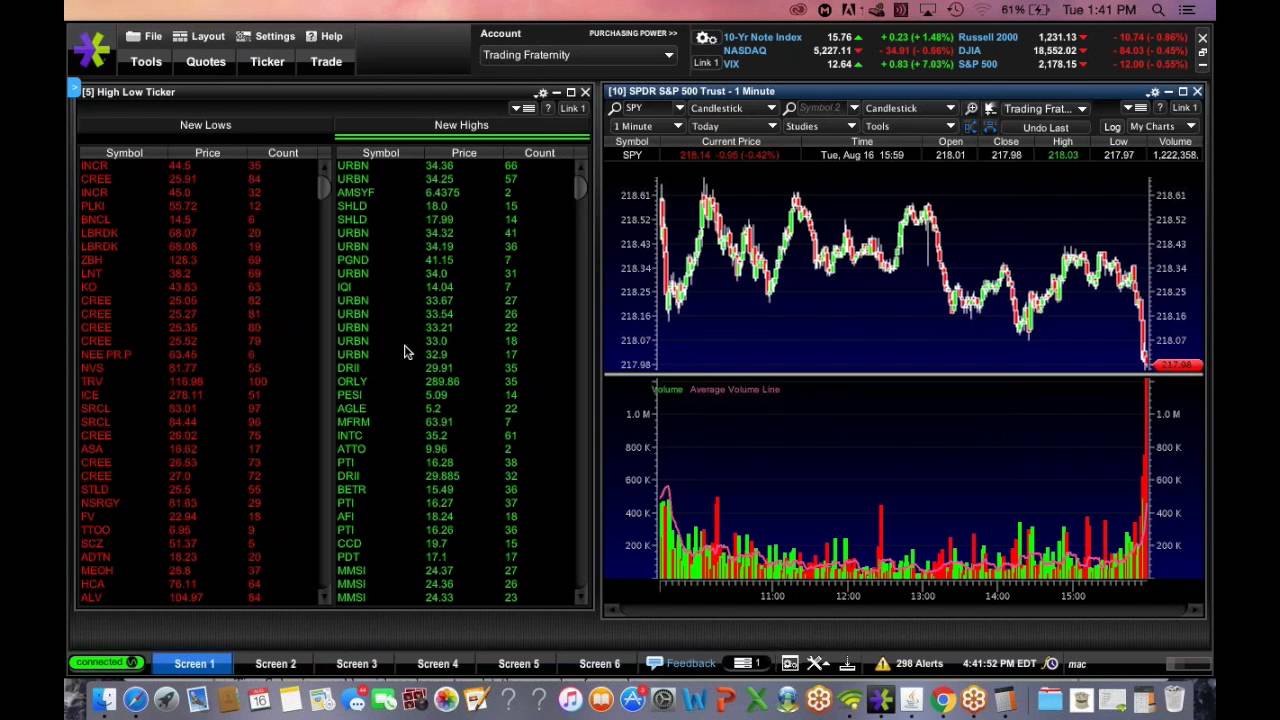Open the Quotes menu
The width and height of the screenshot is (1280, 720).
[206, 62]
